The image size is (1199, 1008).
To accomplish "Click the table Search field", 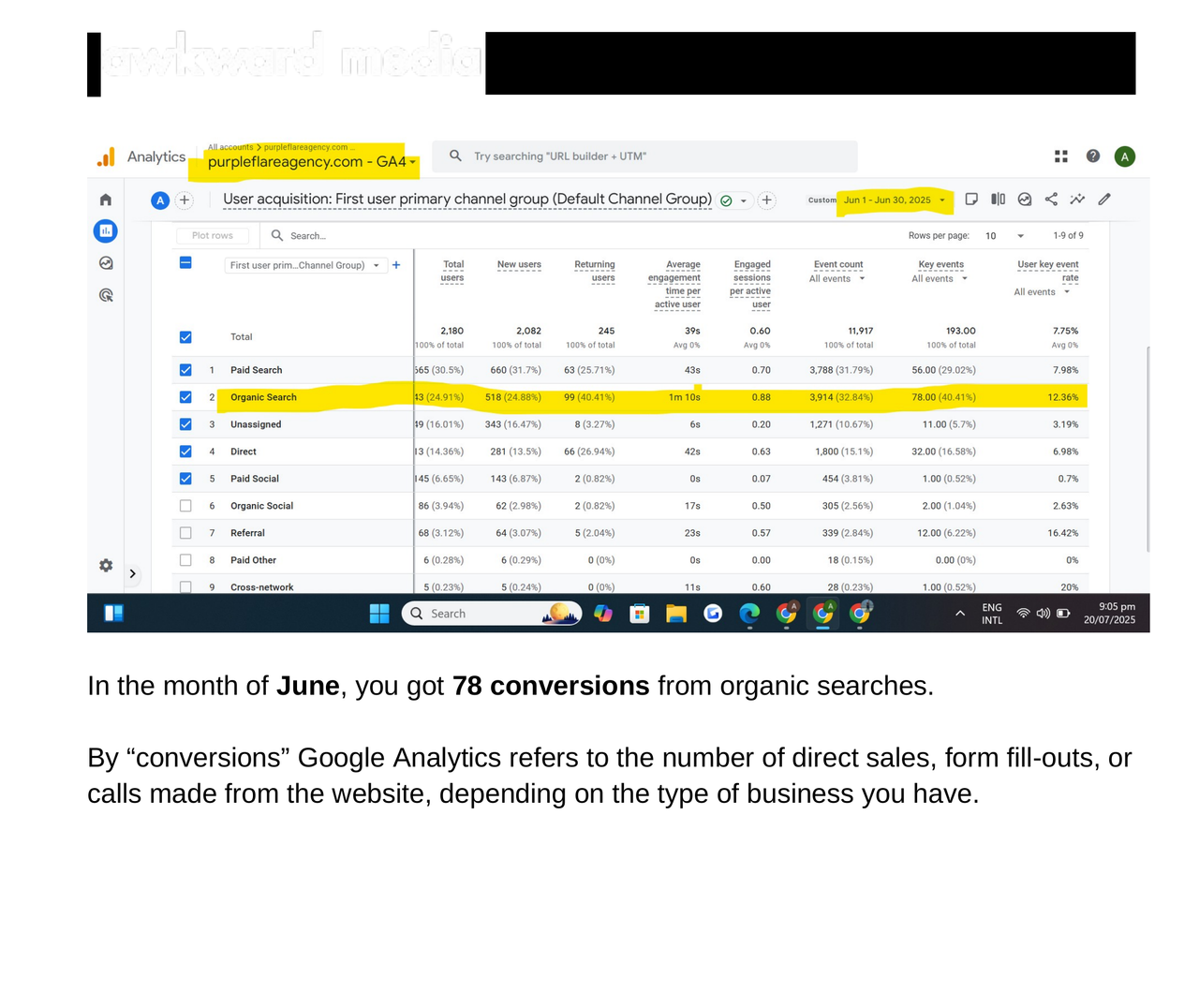I will coord(307,236).
